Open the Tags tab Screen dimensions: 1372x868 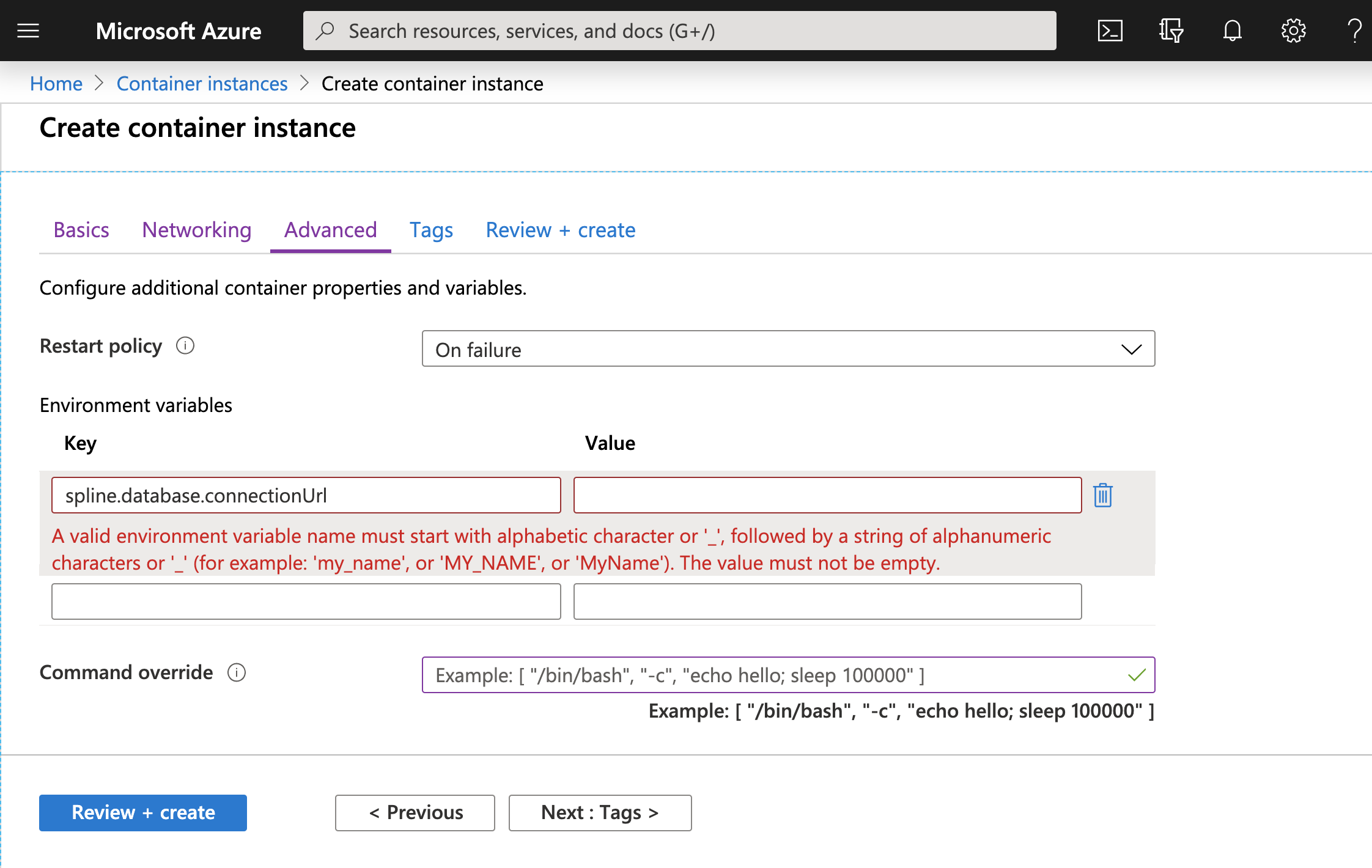(431, 230)
